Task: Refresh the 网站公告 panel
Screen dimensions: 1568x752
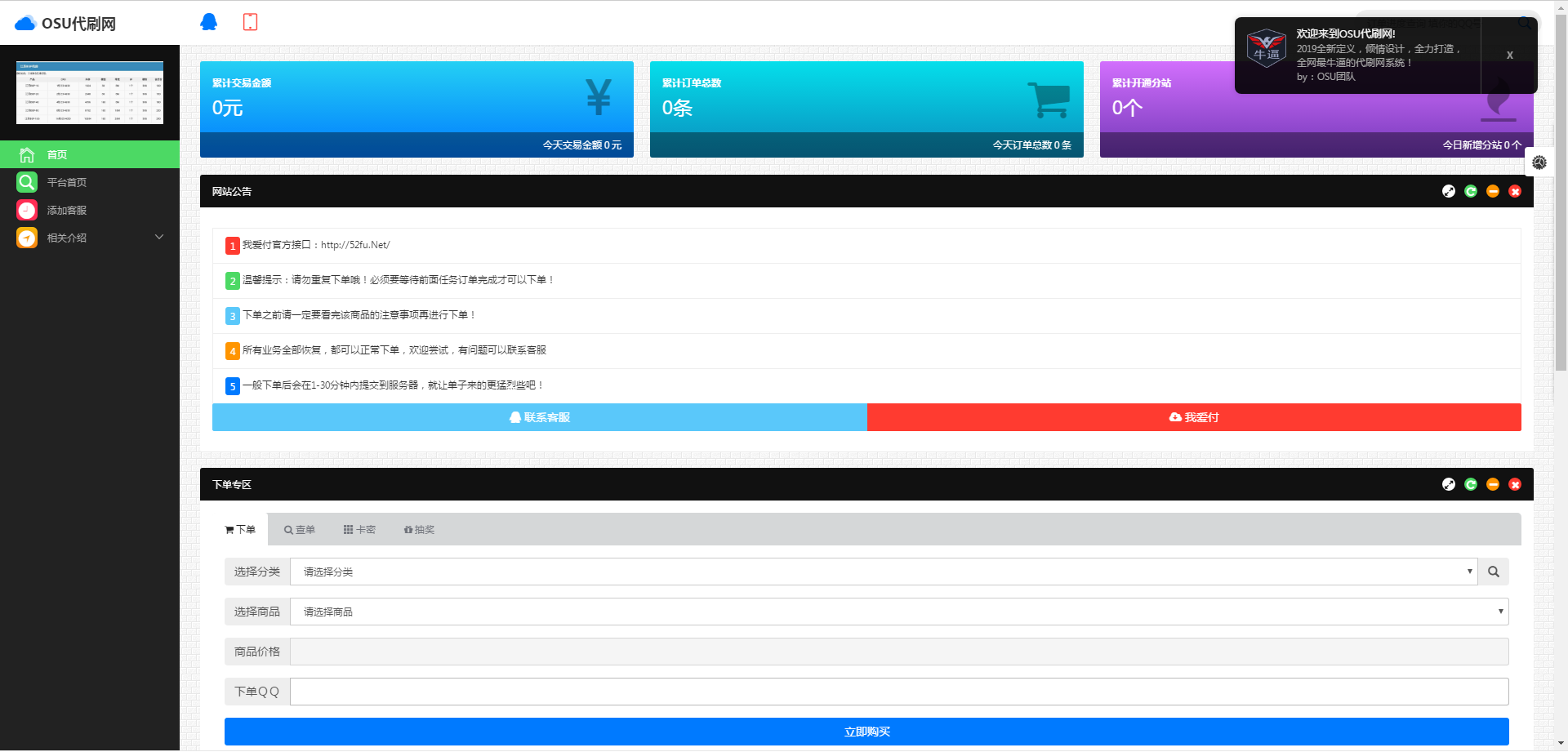Action: tap(1471, 191)
